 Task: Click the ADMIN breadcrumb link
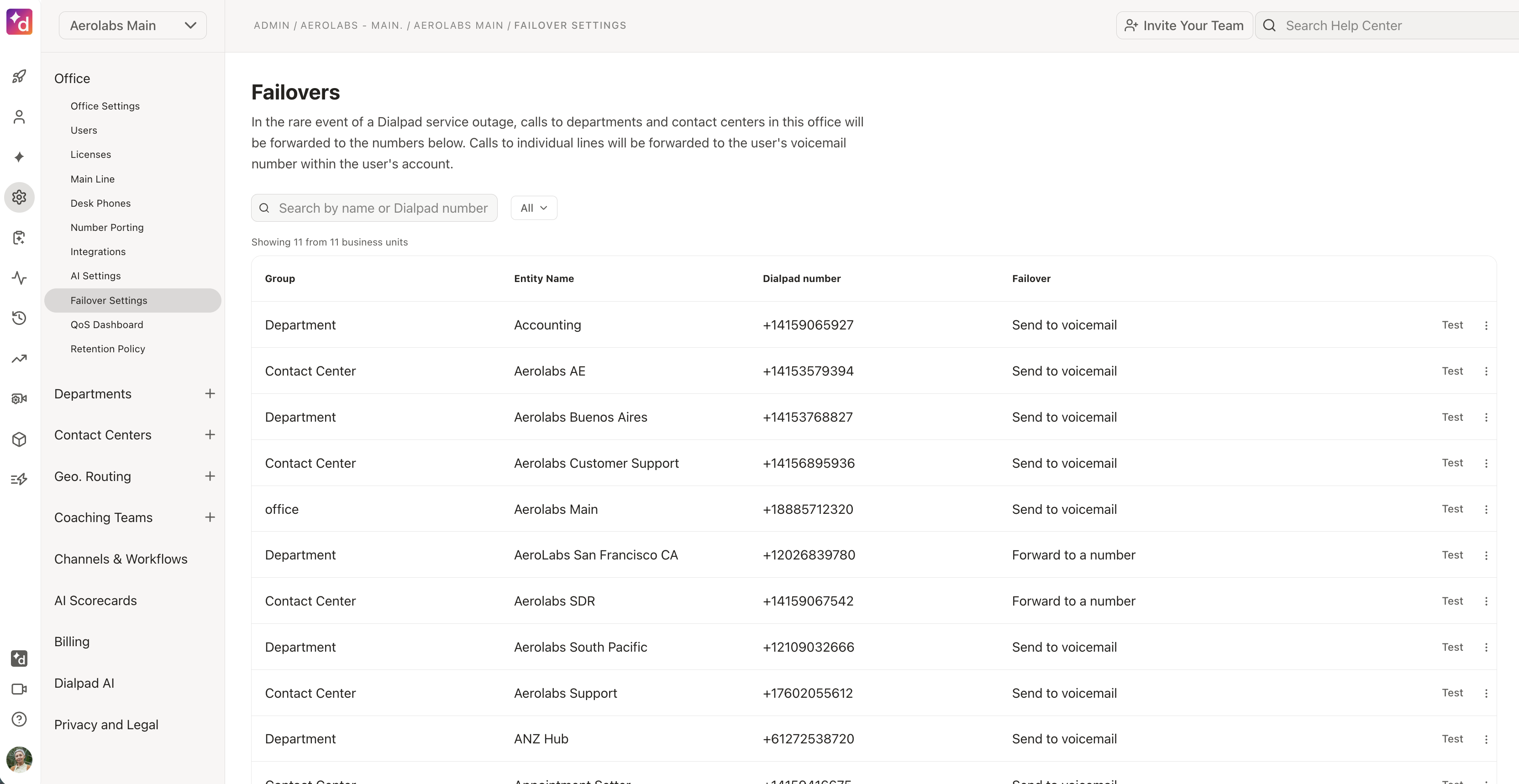coord(272,26)
